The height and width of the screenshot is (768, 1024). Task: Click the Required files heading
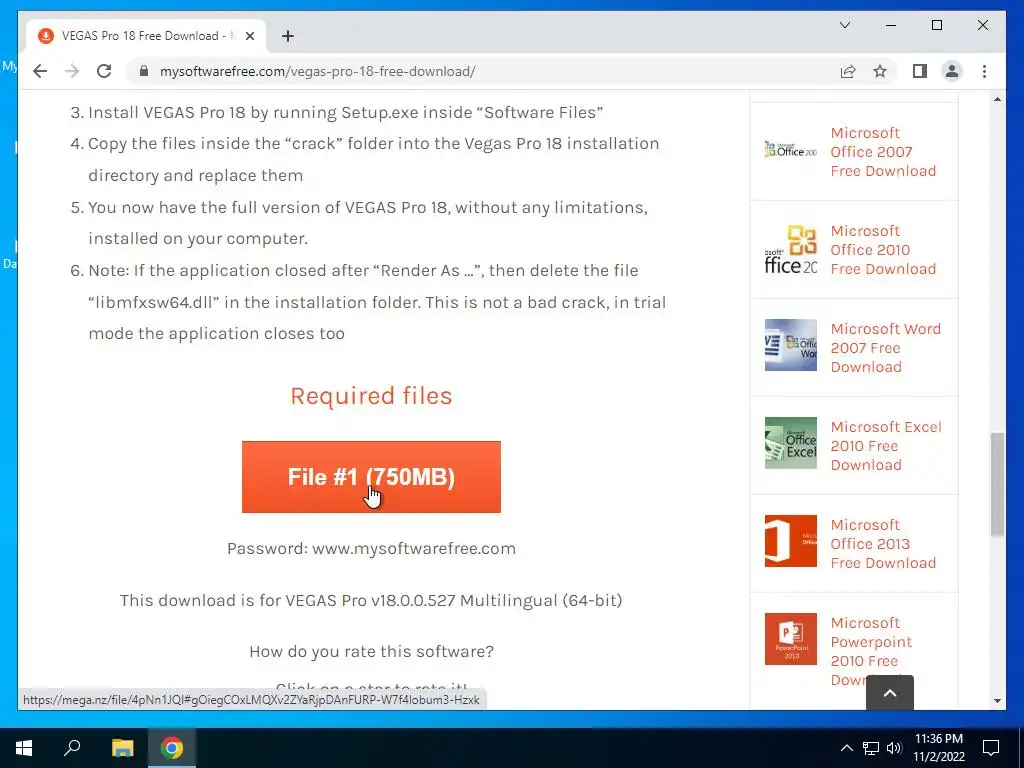pos(371,396)
